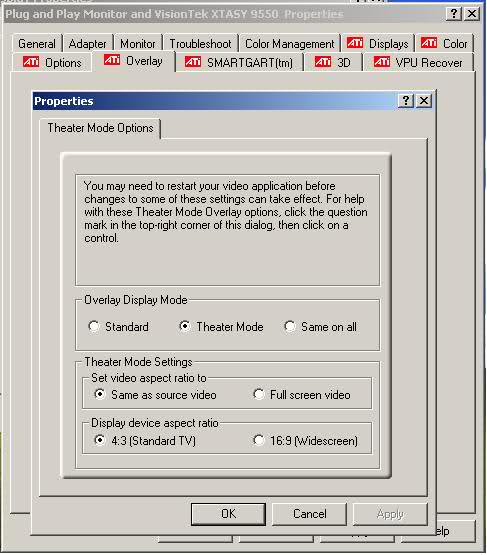487x555 pixels.
Task: Click the 'You may need to restart' help text
Action: [225, 212]
